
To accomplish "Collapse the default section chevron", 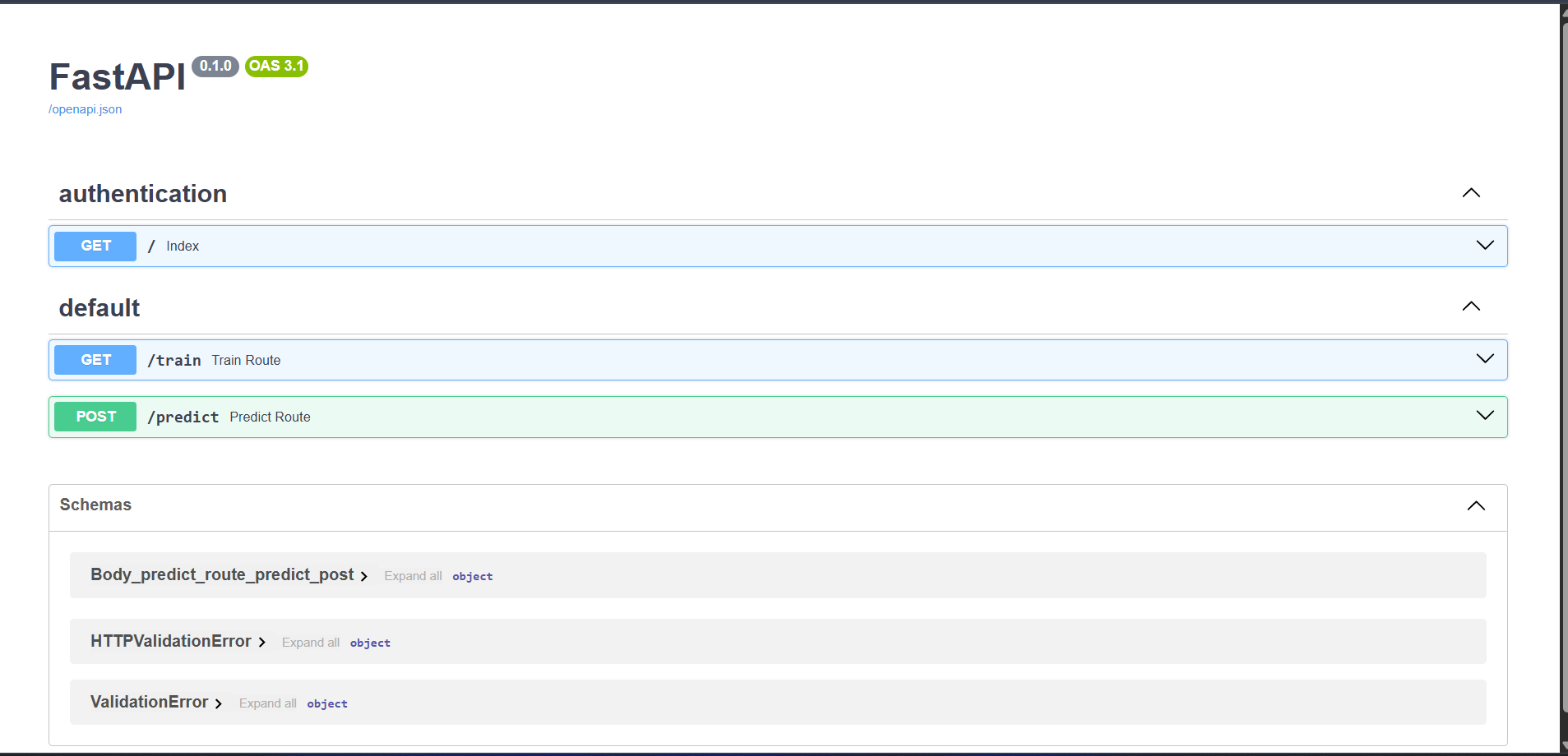I will pyautogui.click(x=1470, y=307).
